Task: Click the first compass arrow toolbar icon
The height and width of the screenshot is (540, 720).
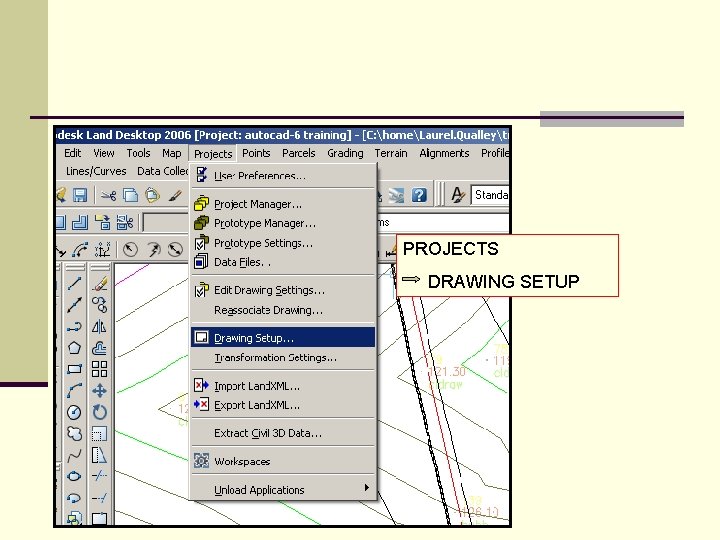Action: (130, 249)
